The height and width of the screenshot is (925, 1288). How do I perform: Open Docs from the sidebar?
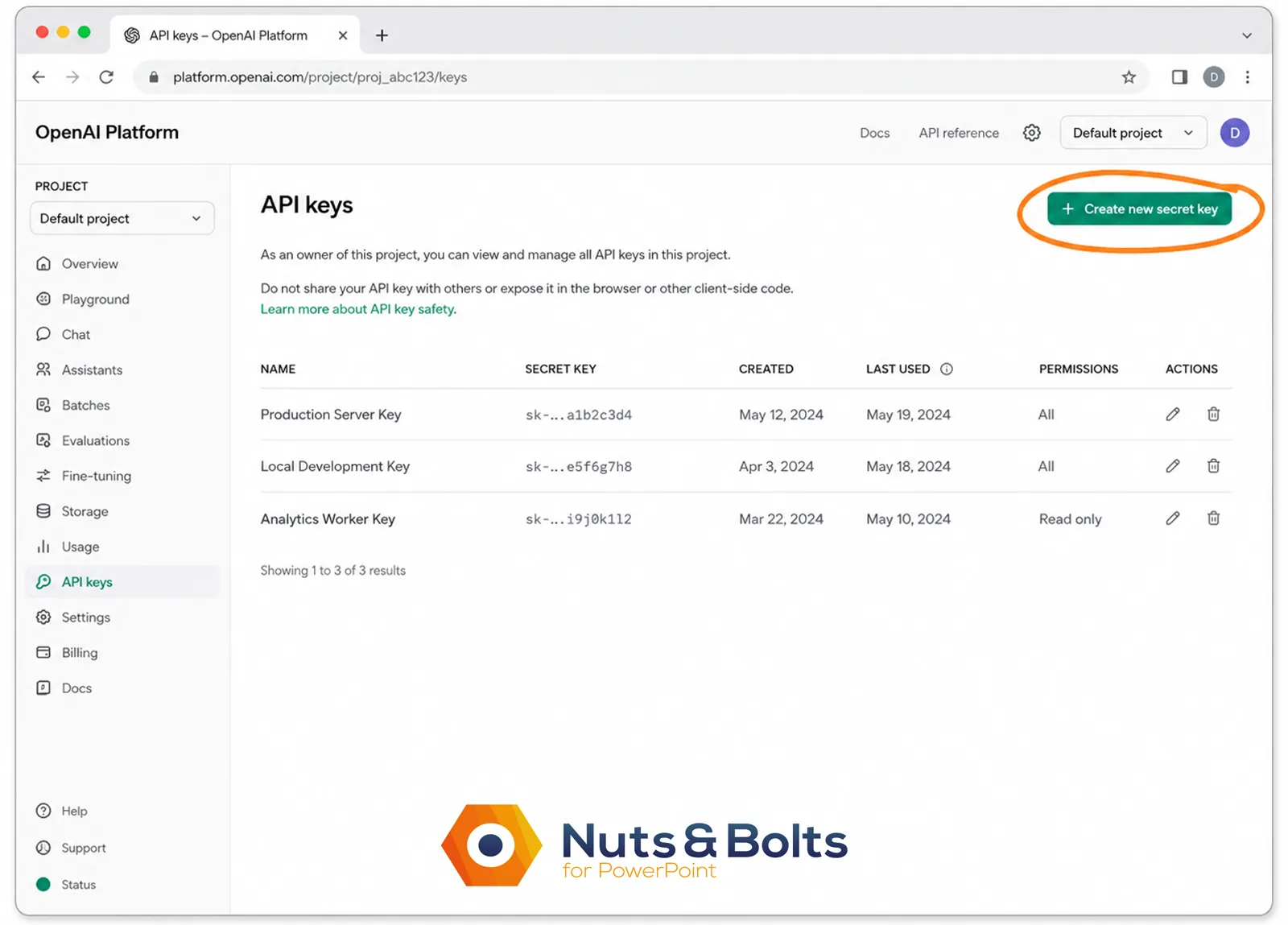tap(122, 688)
